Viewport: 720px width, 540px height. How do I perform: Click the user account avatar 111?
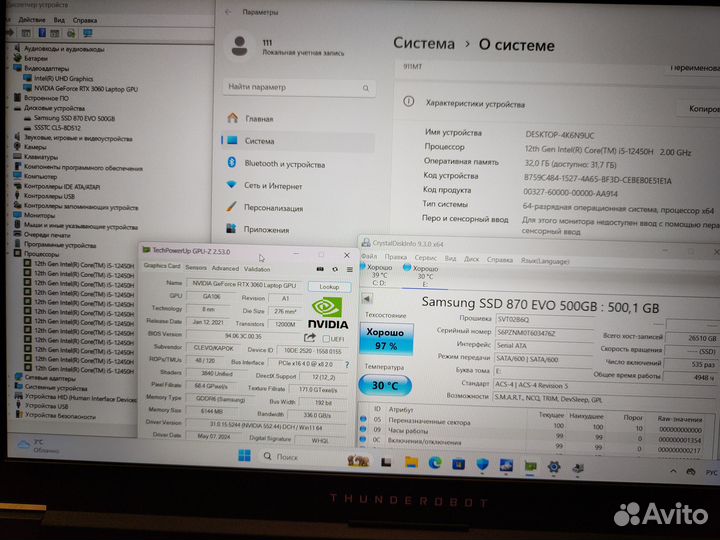tap(239, 46)
